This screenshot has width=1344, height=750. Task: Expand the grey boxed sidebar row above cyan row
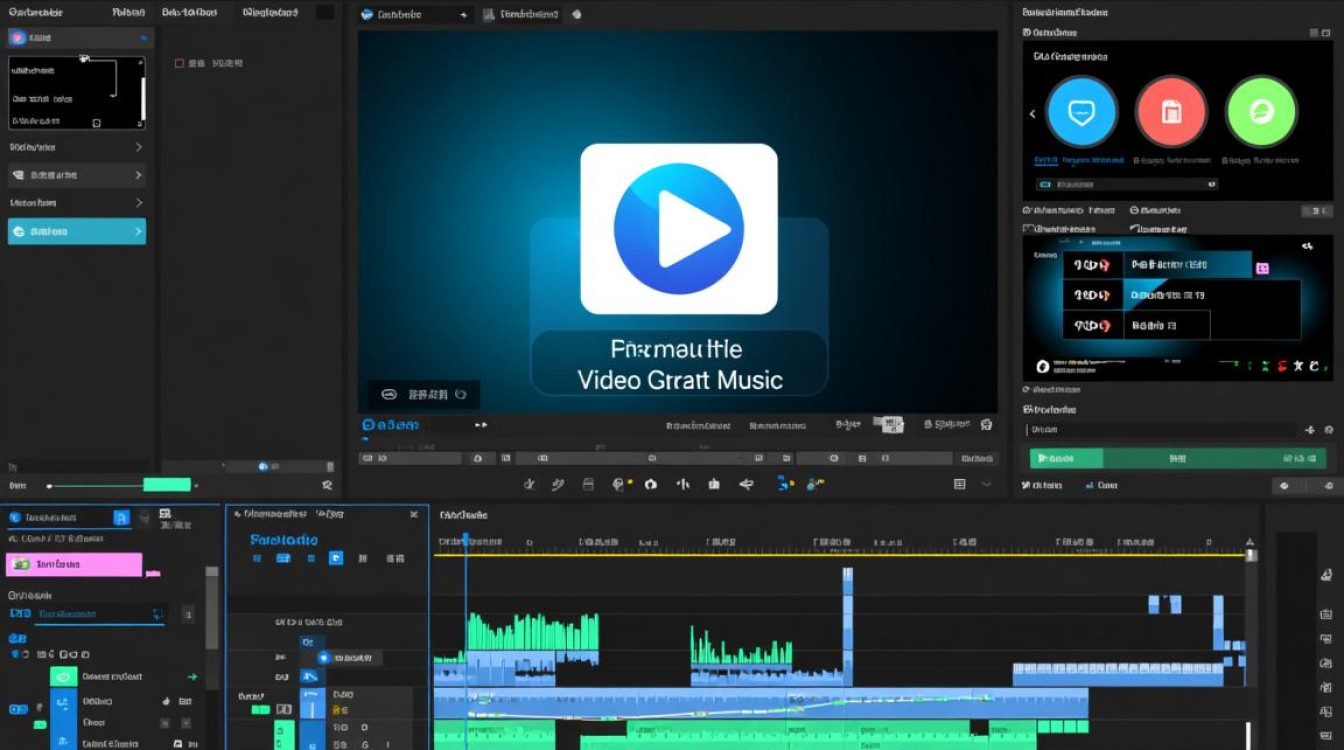click(x=77, y=175)
